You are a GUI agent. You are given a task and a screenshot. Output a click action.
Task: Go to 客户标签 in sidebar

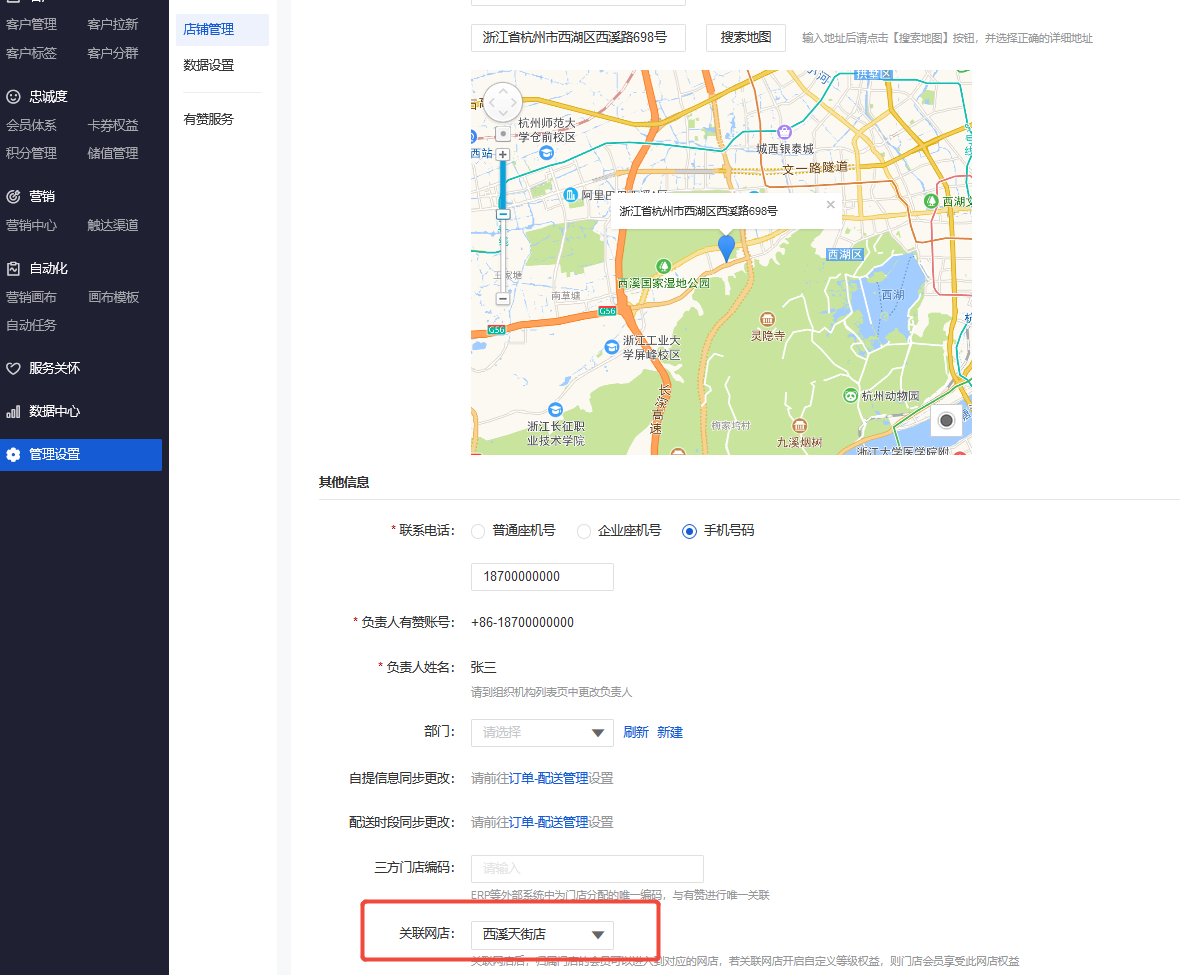pos(32,53)
